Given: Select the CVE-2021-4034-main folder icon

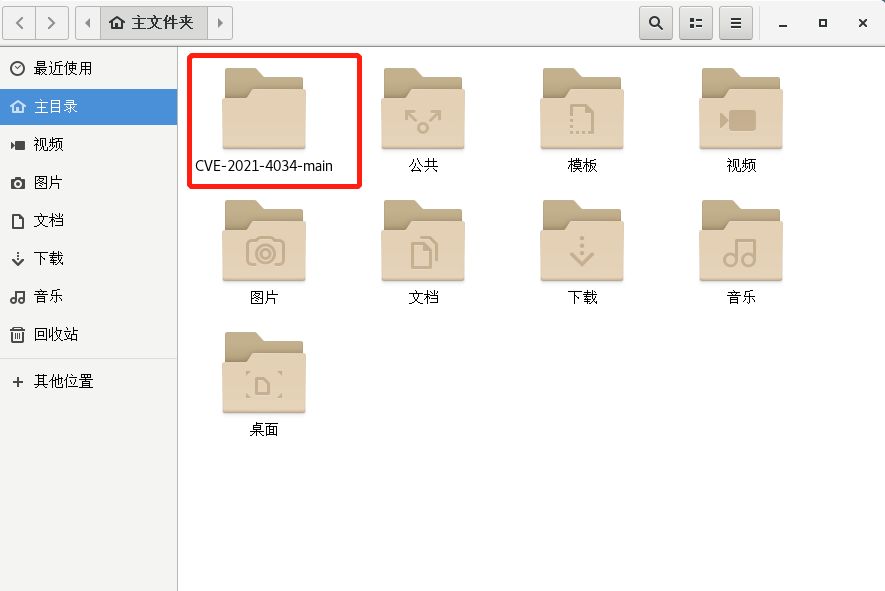Looking at the screenshot, I should [x=264, y=109].
